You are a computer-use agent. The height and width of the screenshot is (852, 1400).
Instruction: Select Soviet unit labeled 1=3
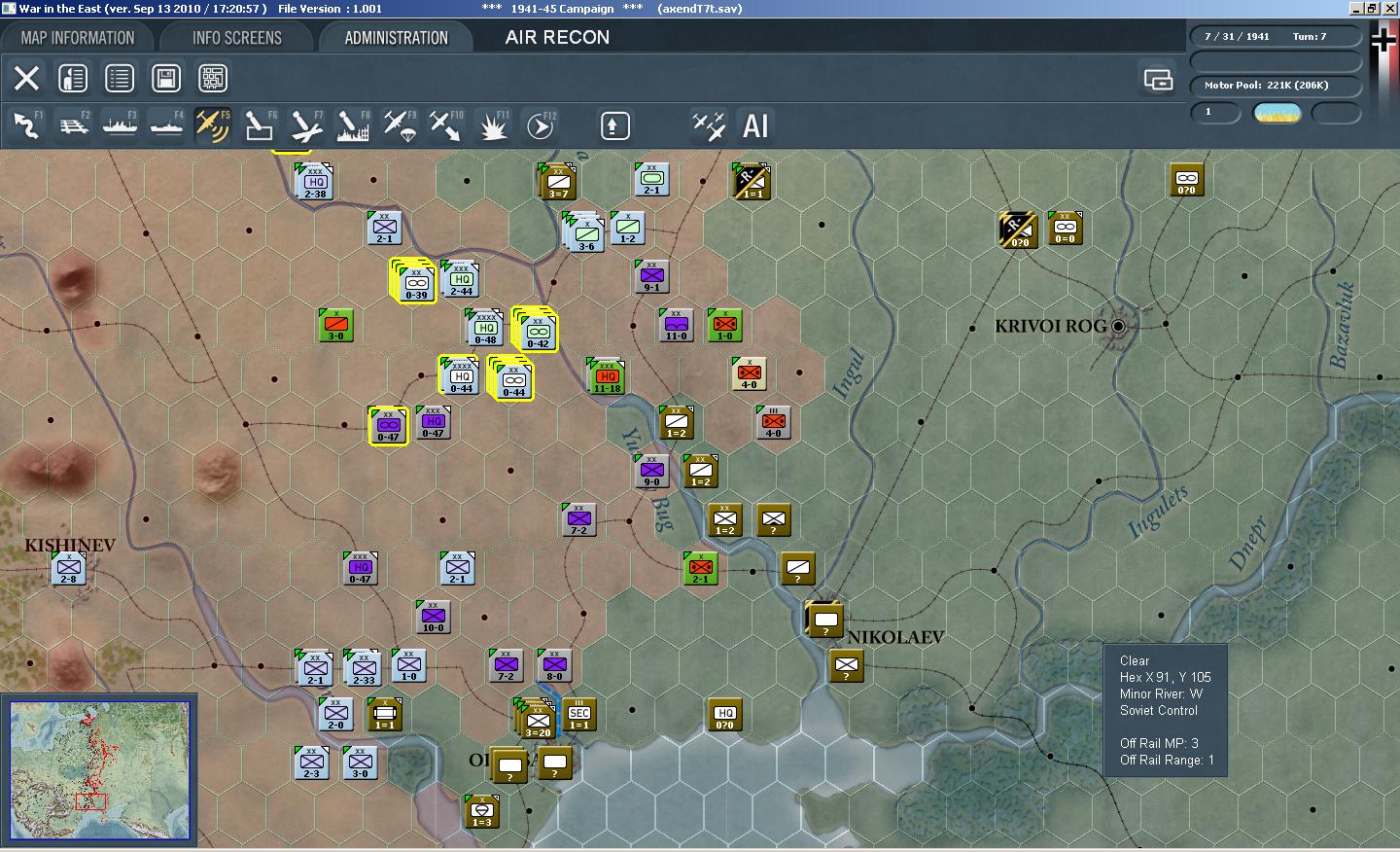[x=482, y=811]
